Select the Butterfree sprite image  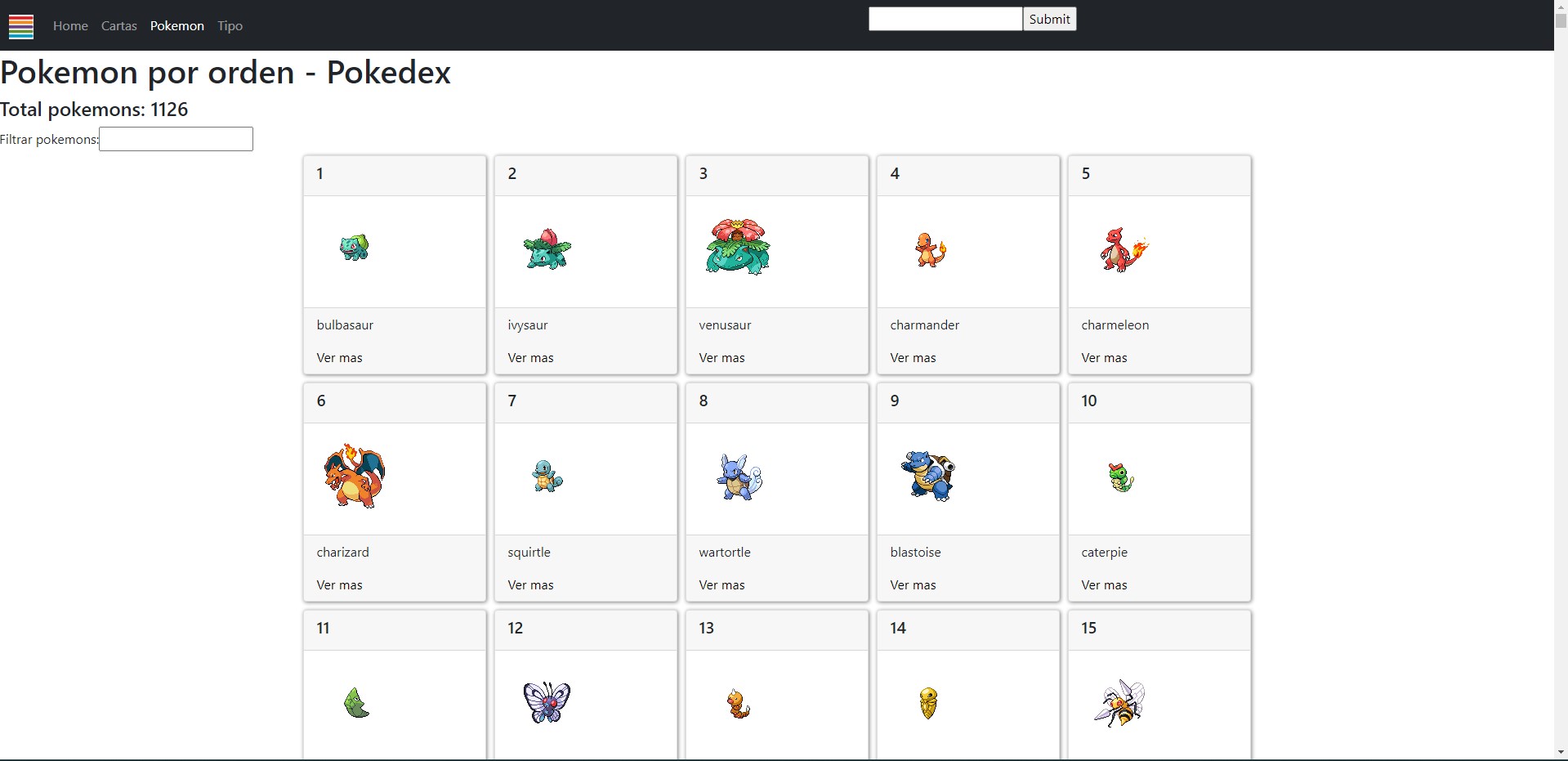[547, 702]
